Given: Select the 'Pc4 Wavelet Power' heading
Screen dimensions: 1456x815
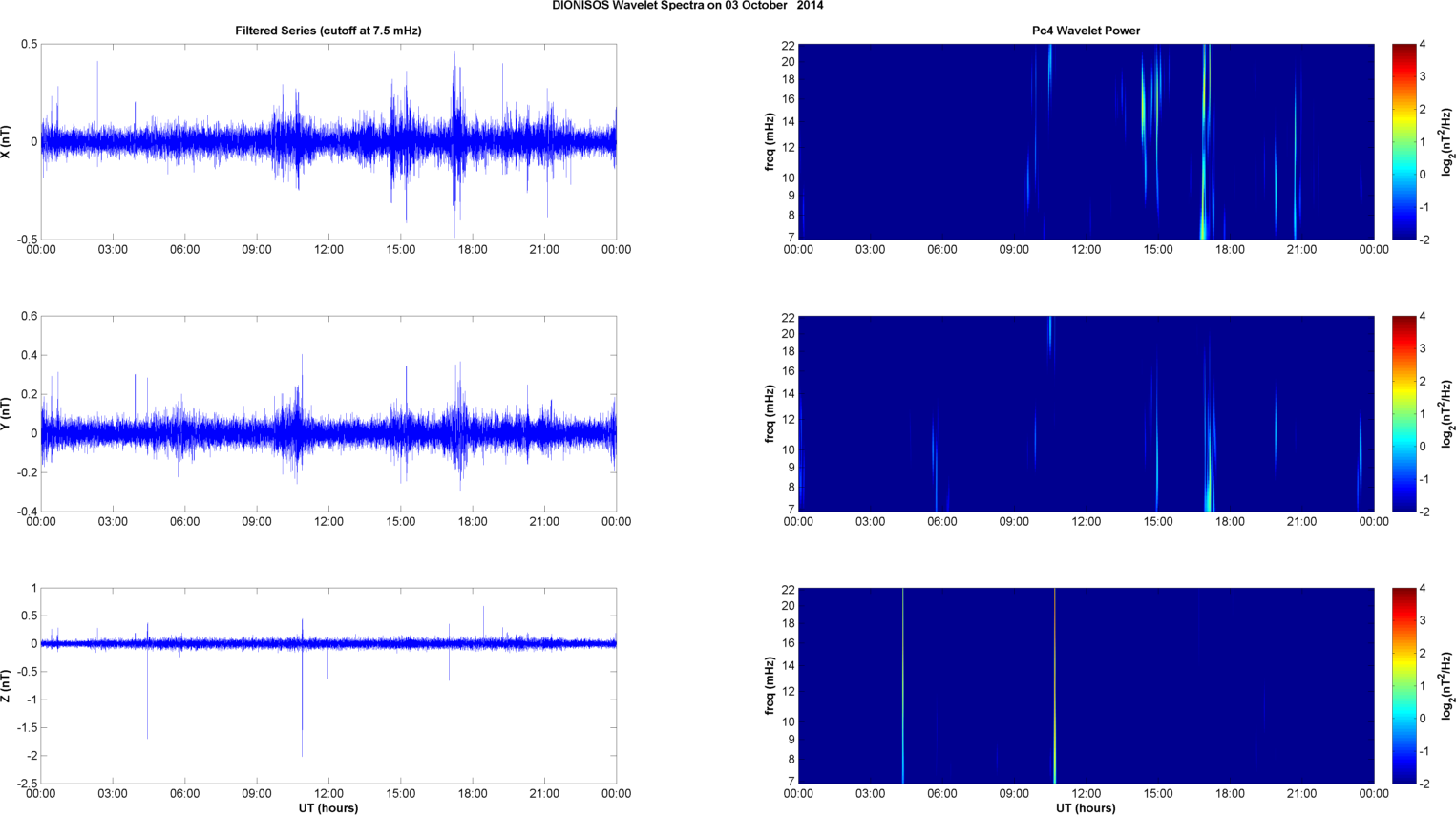Looking at the screenshot, I should coord(1086,31).
